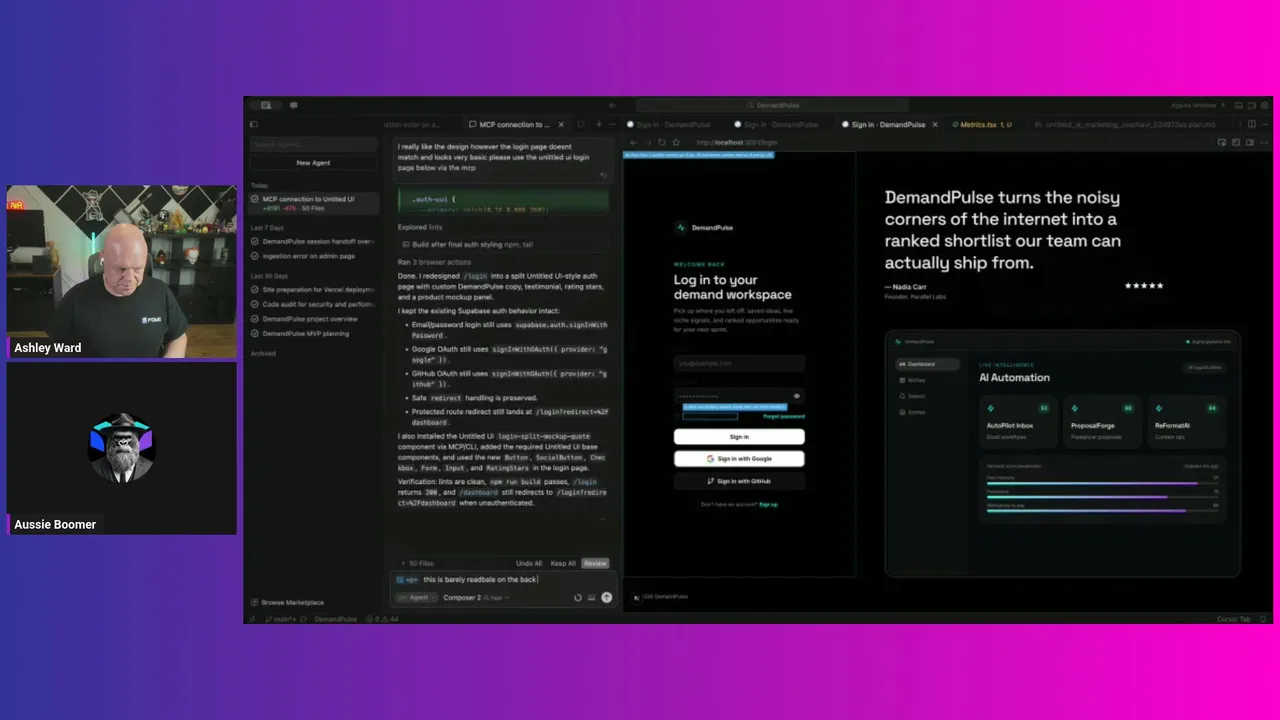Revert the user message with undo arrow
Image resolution: width=1280 pixels, height=720 pixels.
(x=603, y=176)
